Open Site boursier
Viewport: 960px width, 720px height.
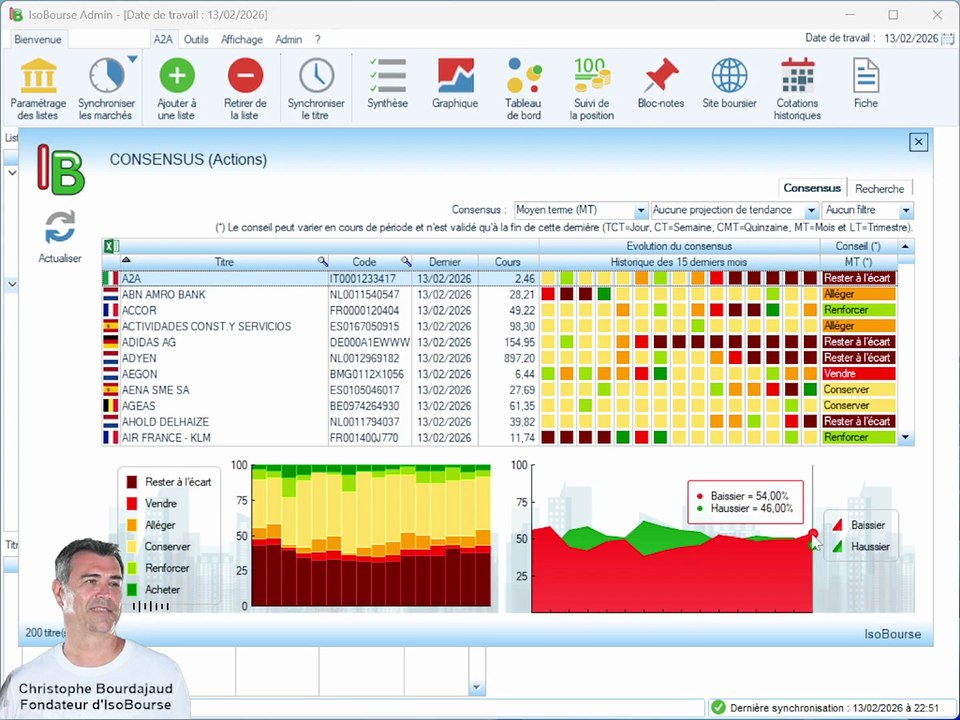[729, 84]
